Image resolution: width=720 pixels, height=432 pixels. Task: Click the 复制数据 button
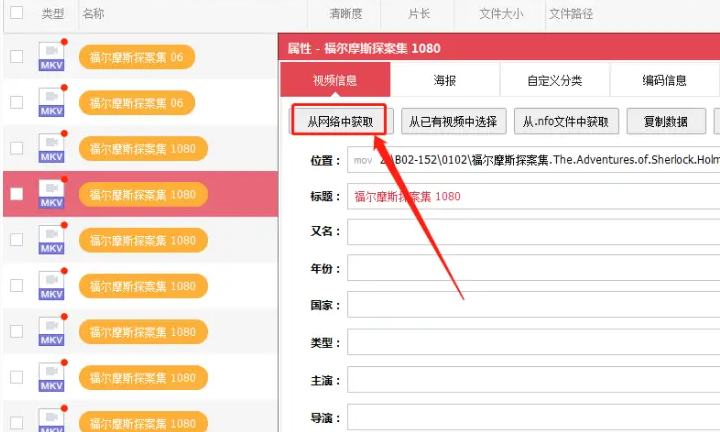pyautogui.click(x=666, y=121)
